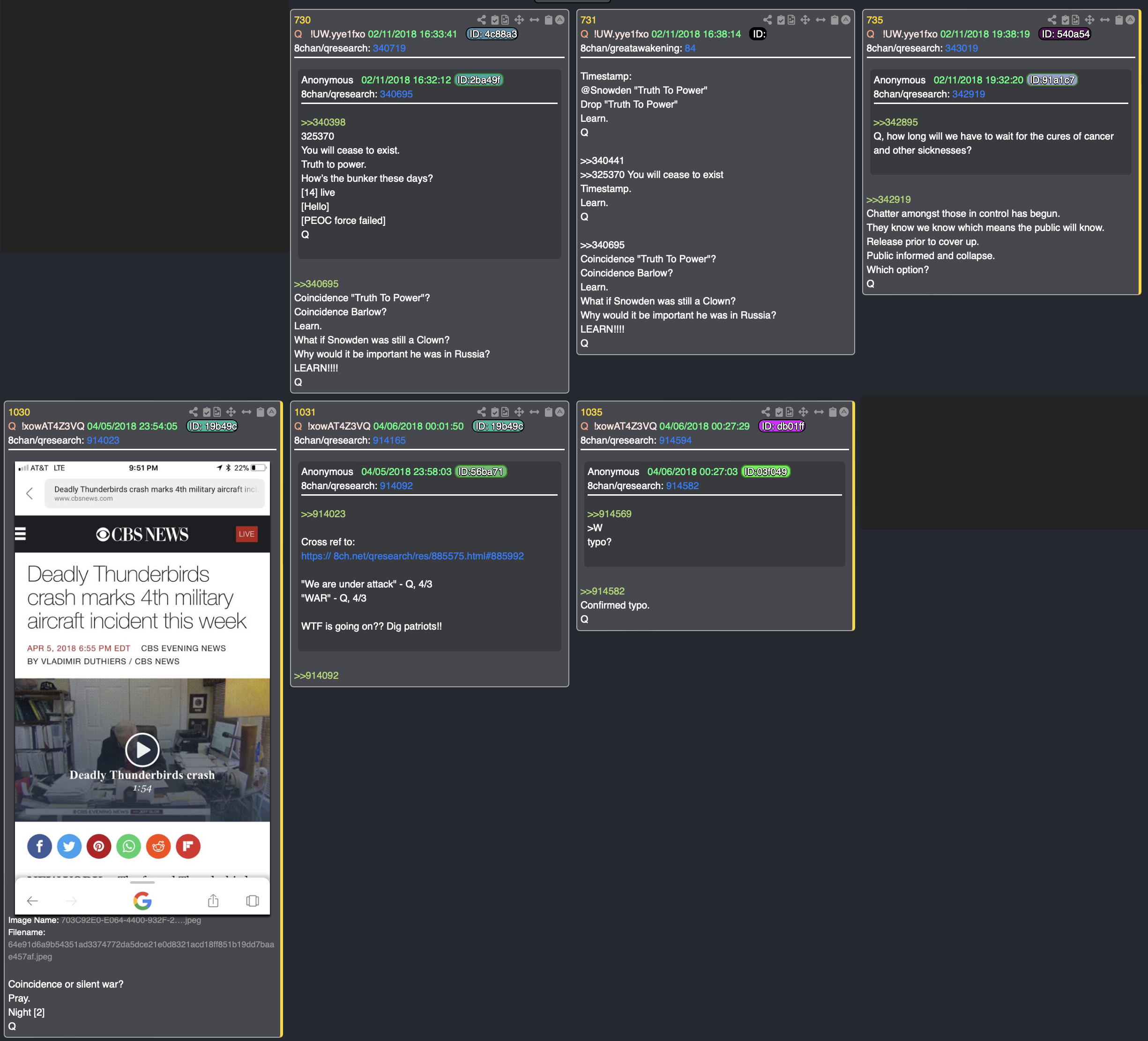Click the green ID 56ba71 badge
This screenshot has width=1148, height=1041.
[x=481, y=471]
